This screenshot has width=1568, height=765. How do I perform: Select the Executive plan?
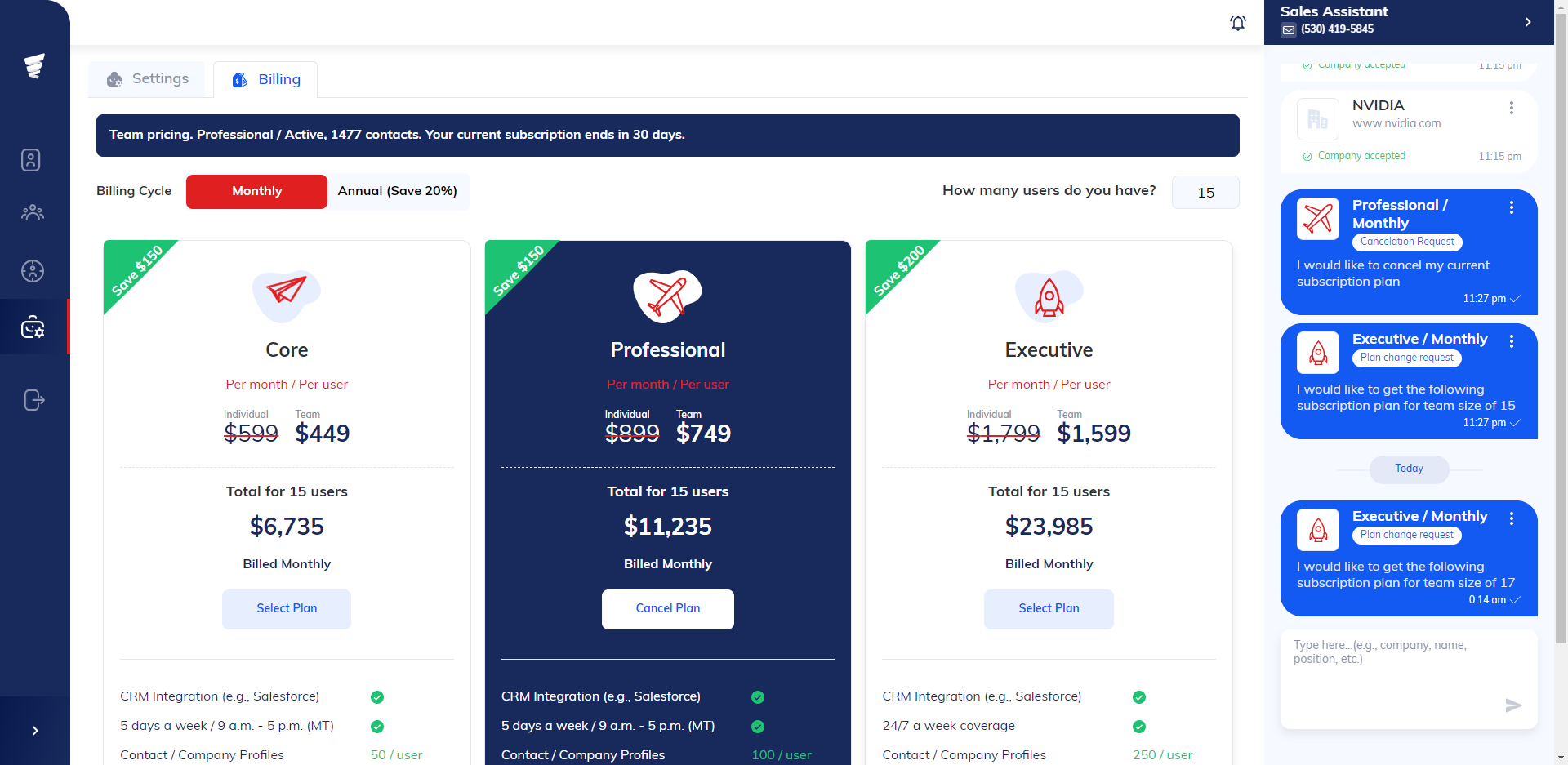pos(1049,609)
